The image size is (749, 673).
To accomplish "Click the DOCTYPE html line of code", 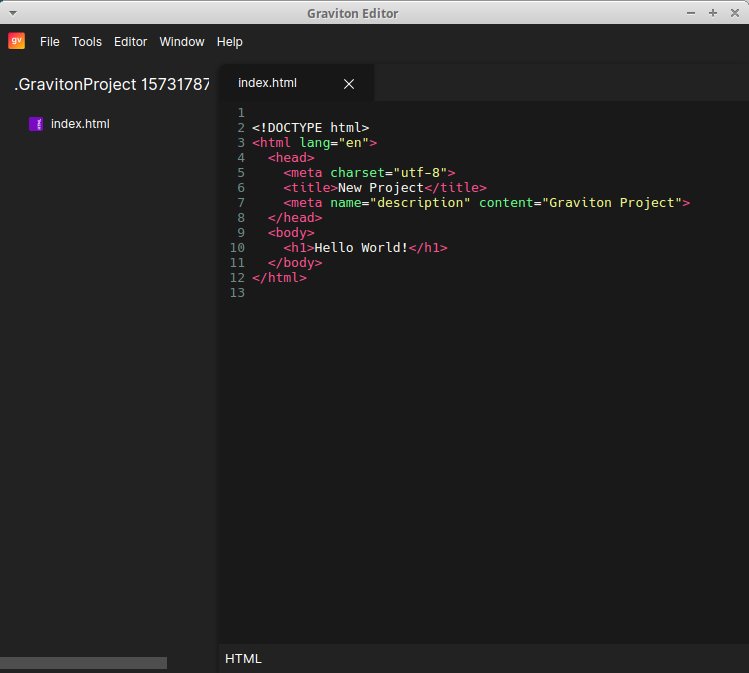I will 310,128.
